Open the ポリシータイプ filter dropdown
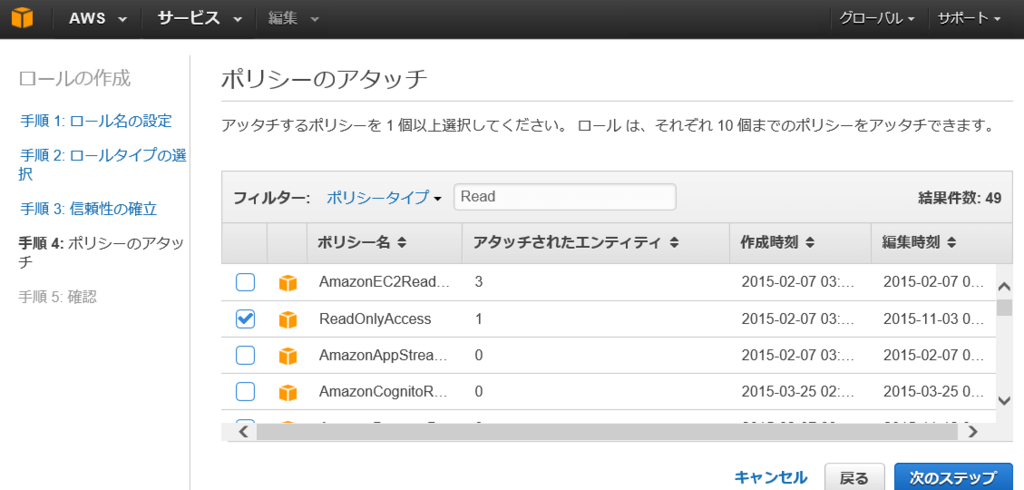The image size is (1024, 490). click(x=383, y=197)
